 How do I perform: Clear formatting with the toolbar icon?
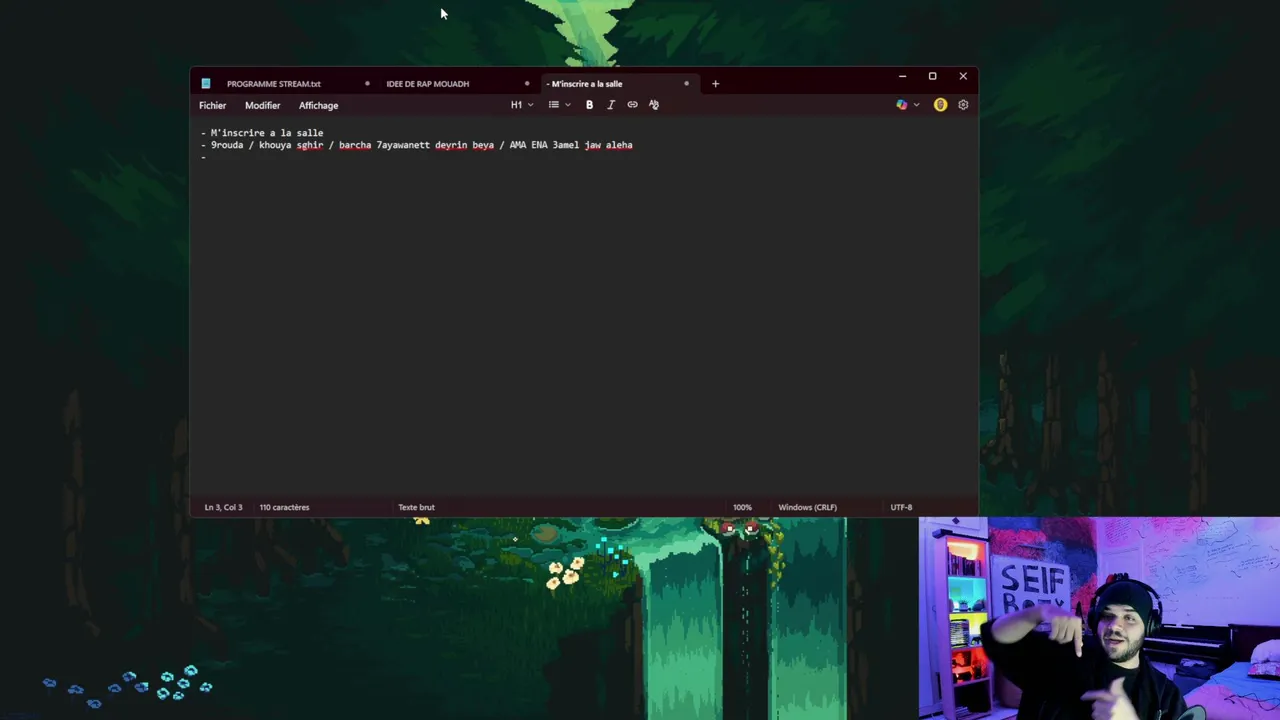pyautogui.click(x=654, y=105)
